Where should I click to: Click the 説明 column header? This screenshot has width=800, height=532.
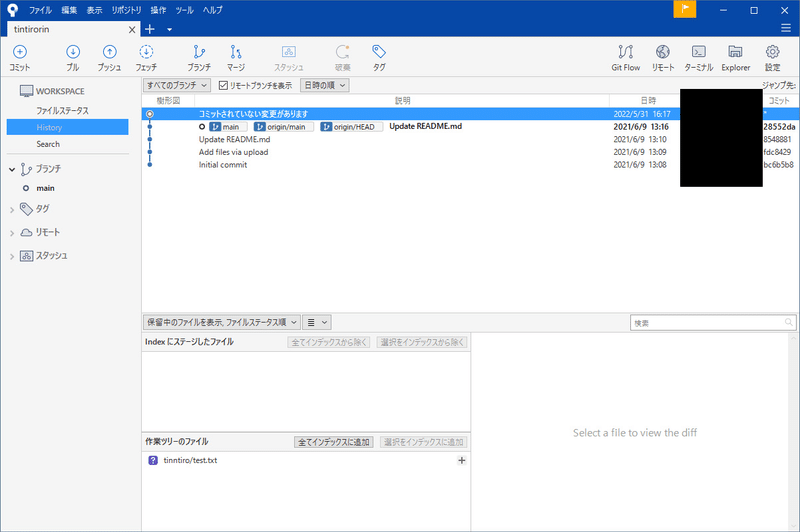click(402, 100)
